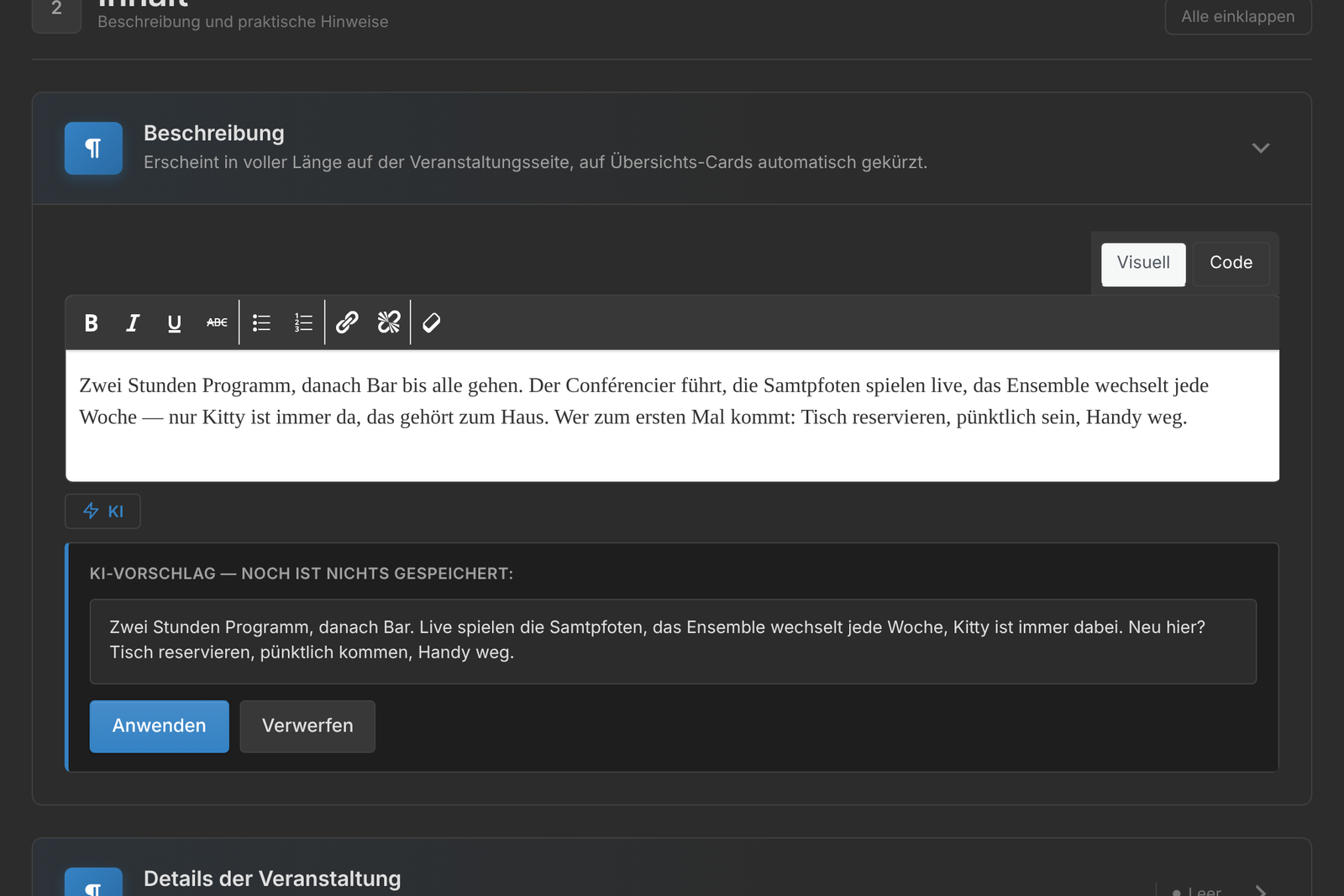Switch to the Code editor tab
This screenshot has width=1344, height=896.
tap(1231, 264)
